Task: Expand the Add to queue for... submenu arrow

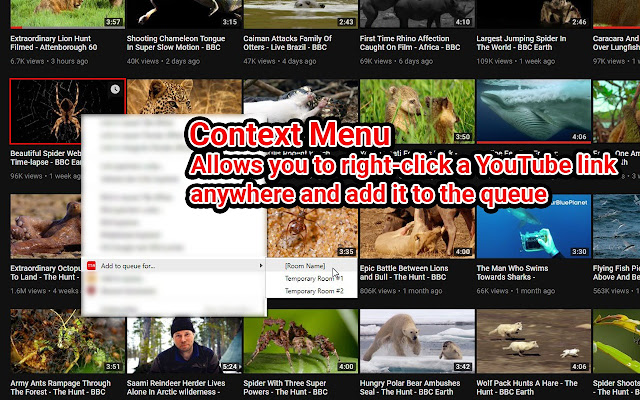Action: pyautogui.click(x=260, y=266)
